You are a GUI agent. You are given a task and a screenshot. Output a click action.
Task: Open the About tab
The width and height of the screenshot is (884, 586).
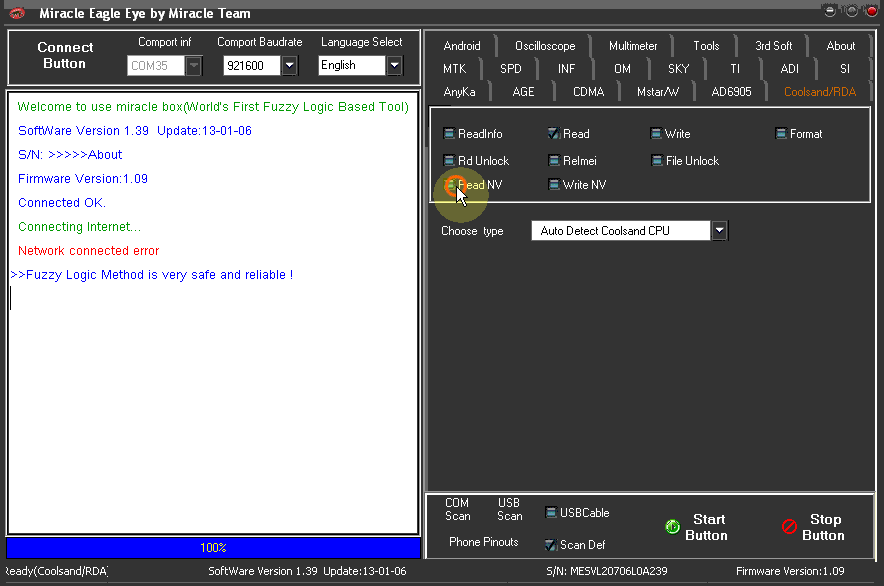(x=841, y=46)
